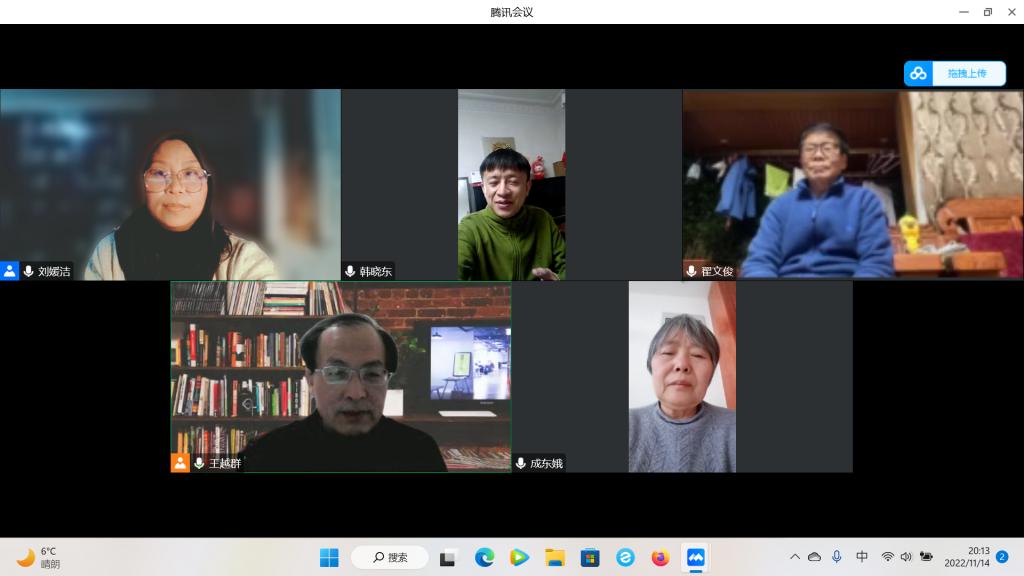Viewport: 1024px width, 576px height.
Task: Click the orange person icon beside 王越群
Action: point(180,463)
